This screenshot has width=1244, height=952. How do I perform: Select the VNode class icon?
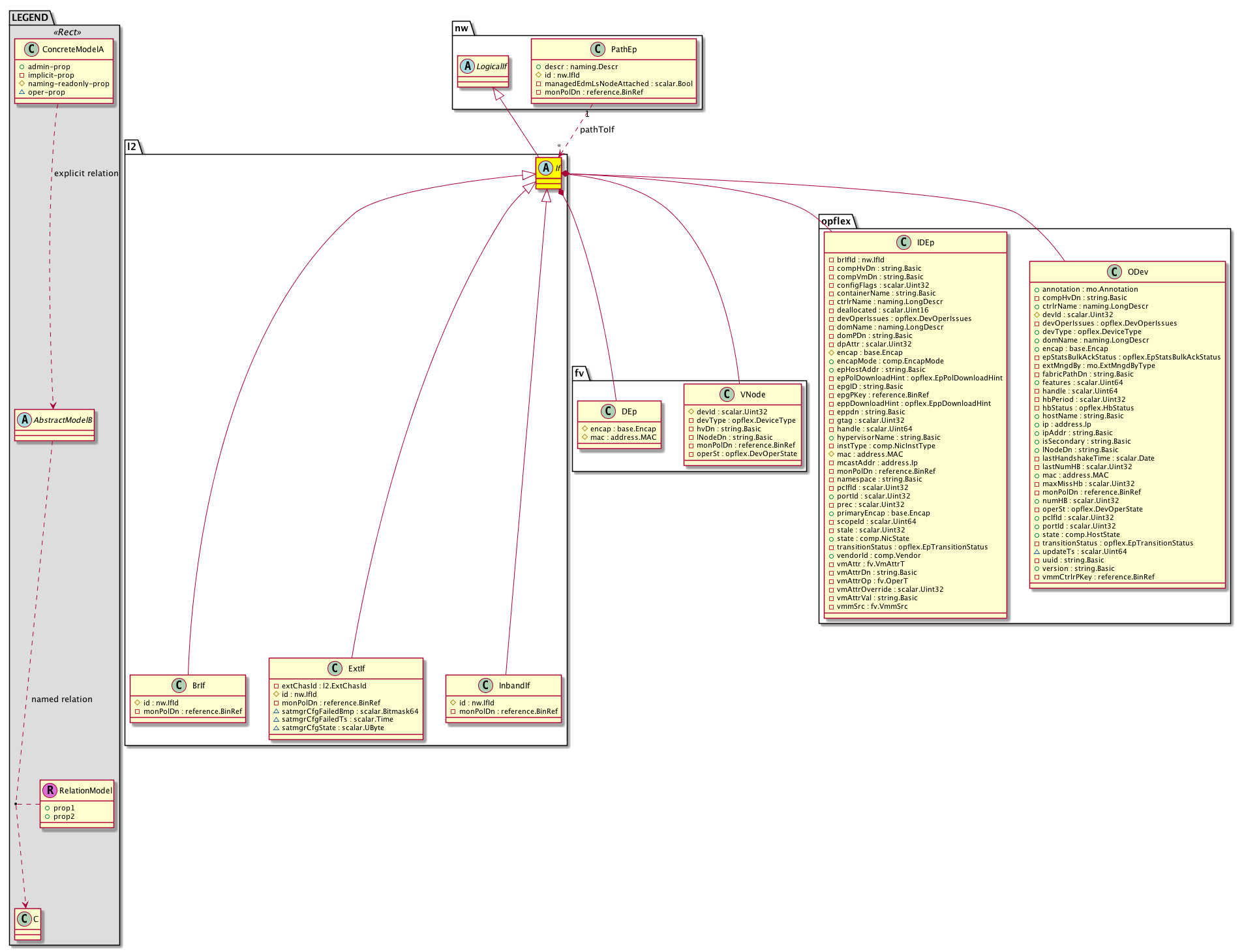pos(727,395)
